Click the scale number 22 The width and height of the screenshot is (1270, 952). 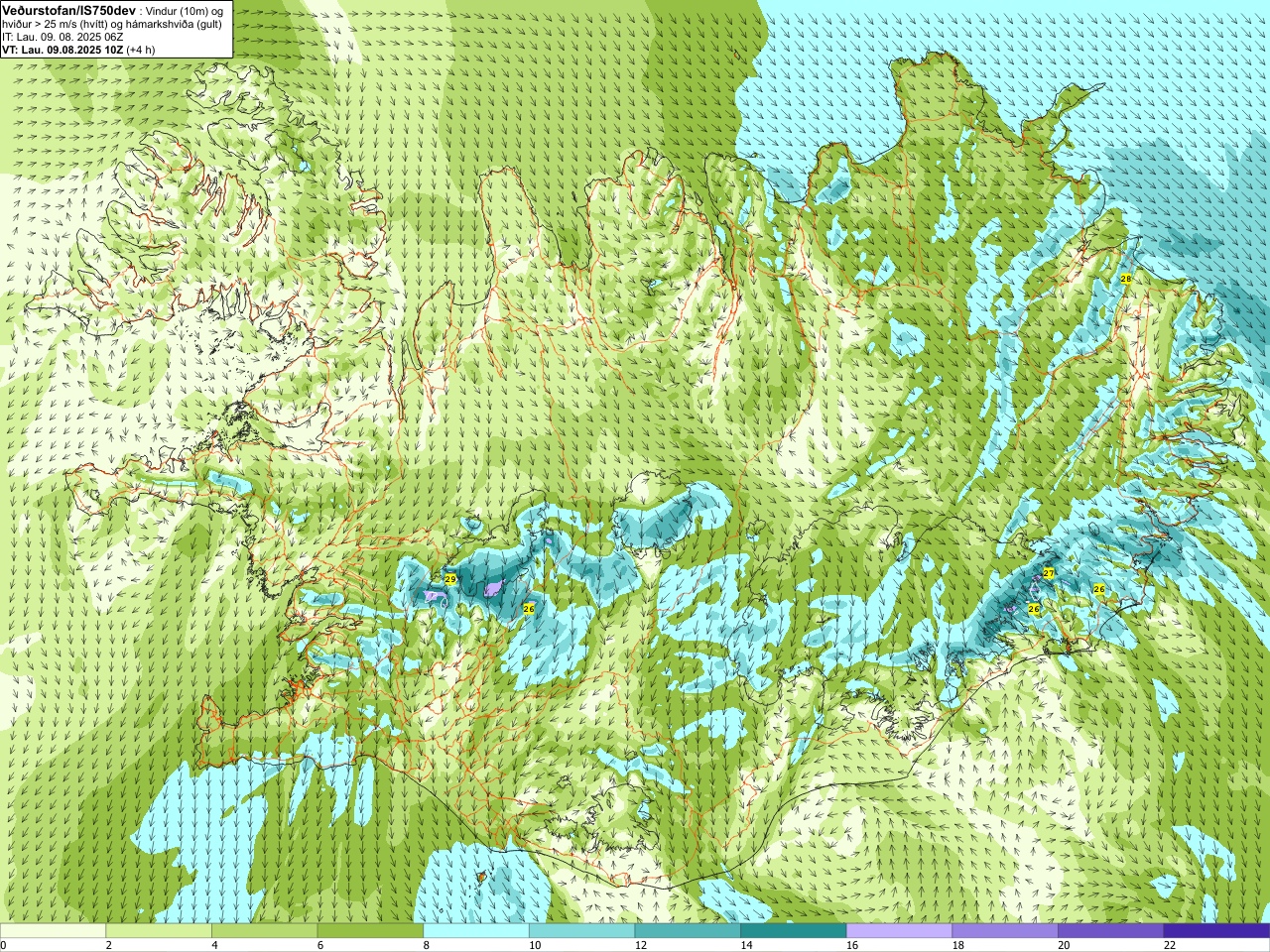1170,945
